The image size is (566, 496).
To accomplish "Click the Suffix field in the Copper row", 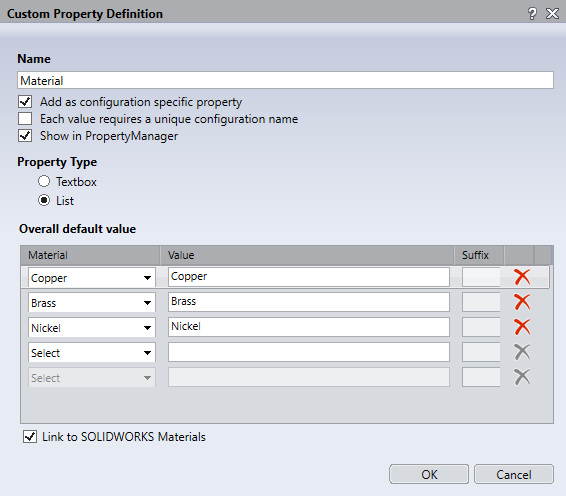I will pos(481,277).
